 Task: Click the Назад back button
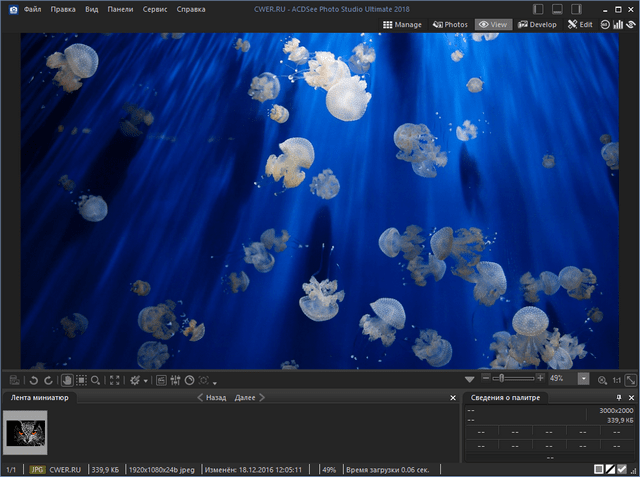(216, 398)
